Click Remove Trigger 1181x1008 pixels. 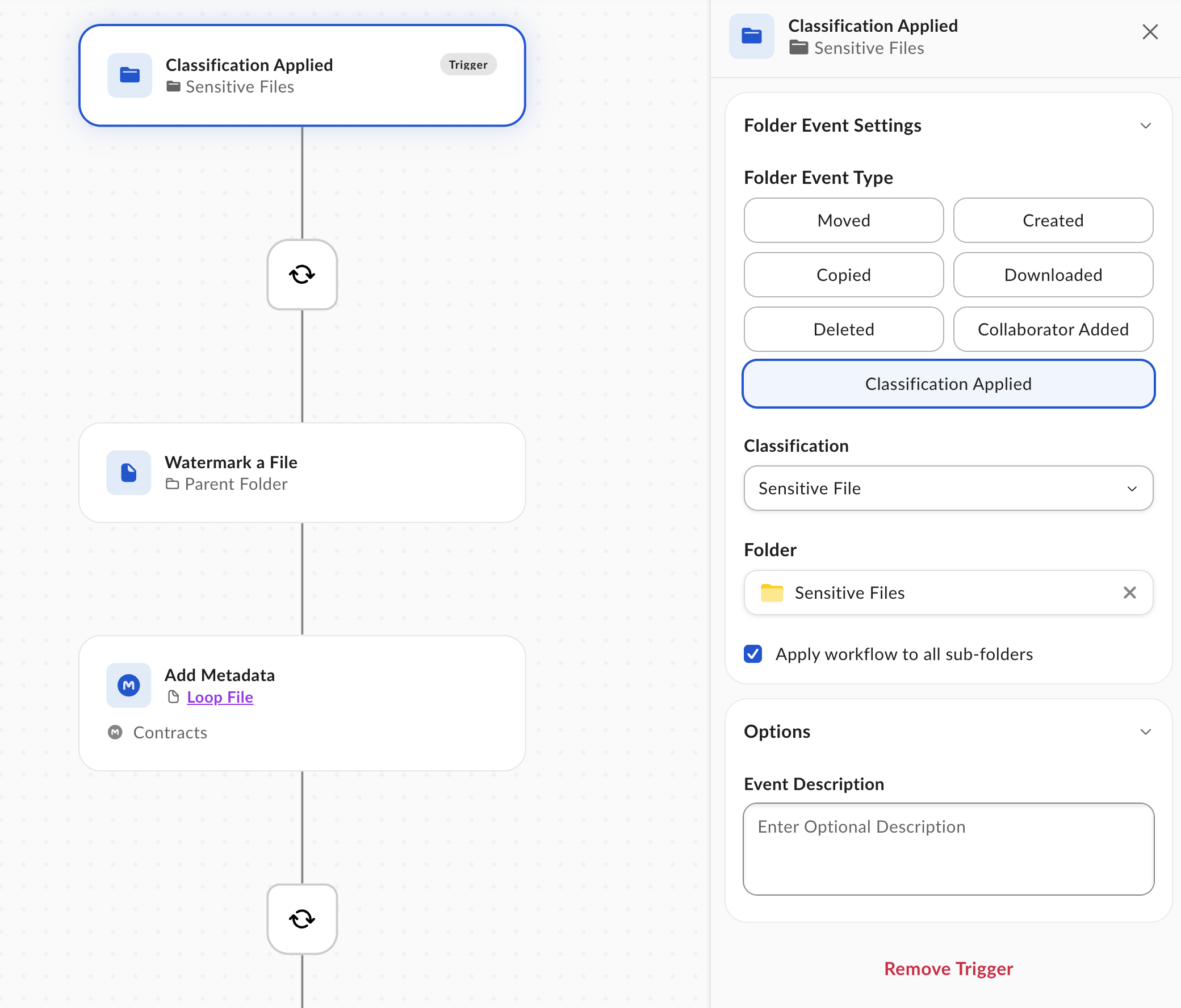948,969
